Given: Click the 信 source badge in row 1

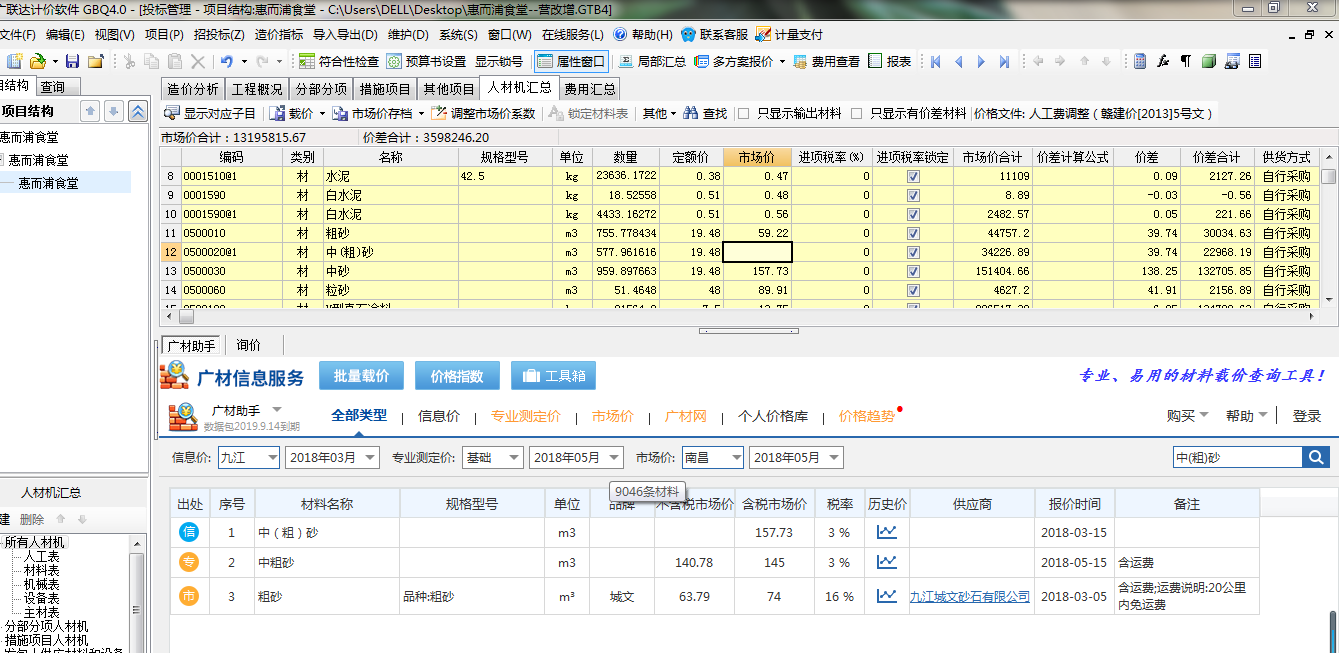Looking at the screenshot, I should point(189,532).
